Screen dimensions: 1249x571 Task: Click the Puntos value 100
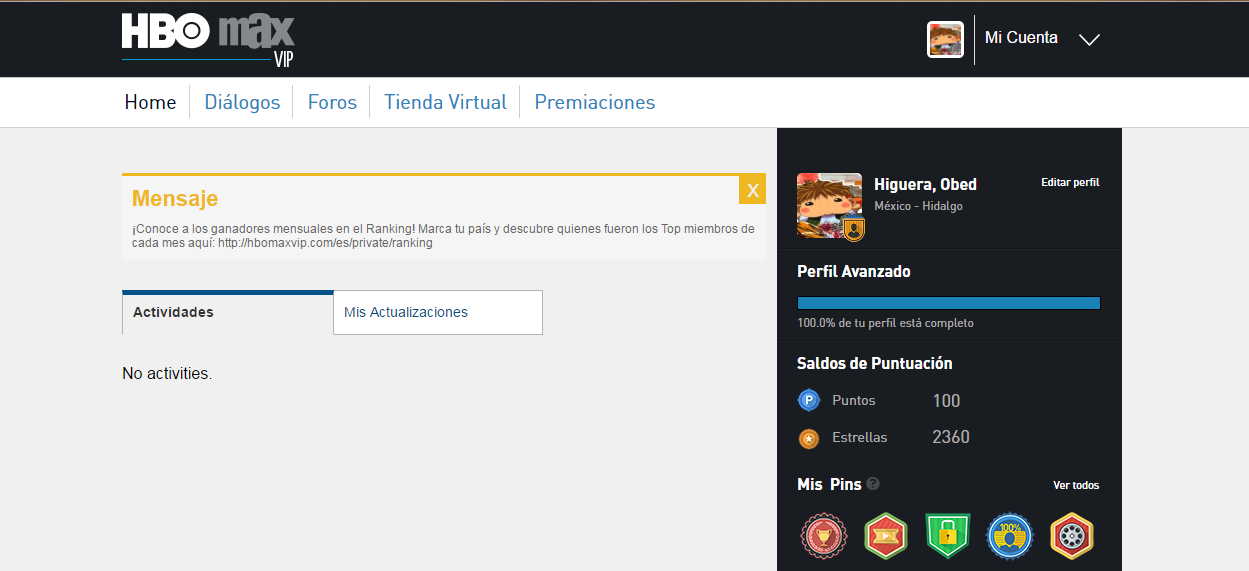pos(946,401)
